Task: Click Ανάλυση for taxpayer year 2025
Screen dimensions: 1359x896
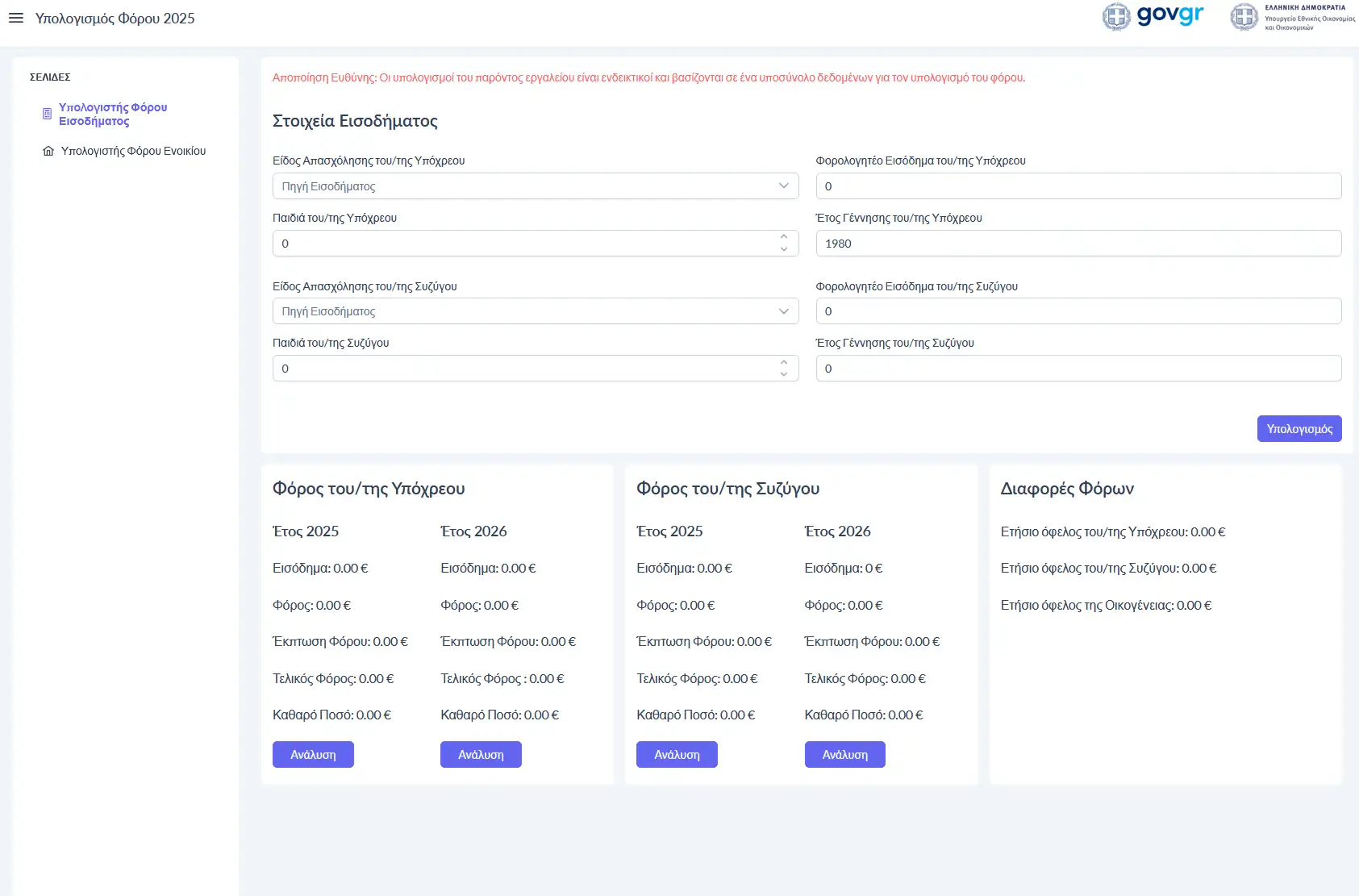Action: click(x=313, y=755)
